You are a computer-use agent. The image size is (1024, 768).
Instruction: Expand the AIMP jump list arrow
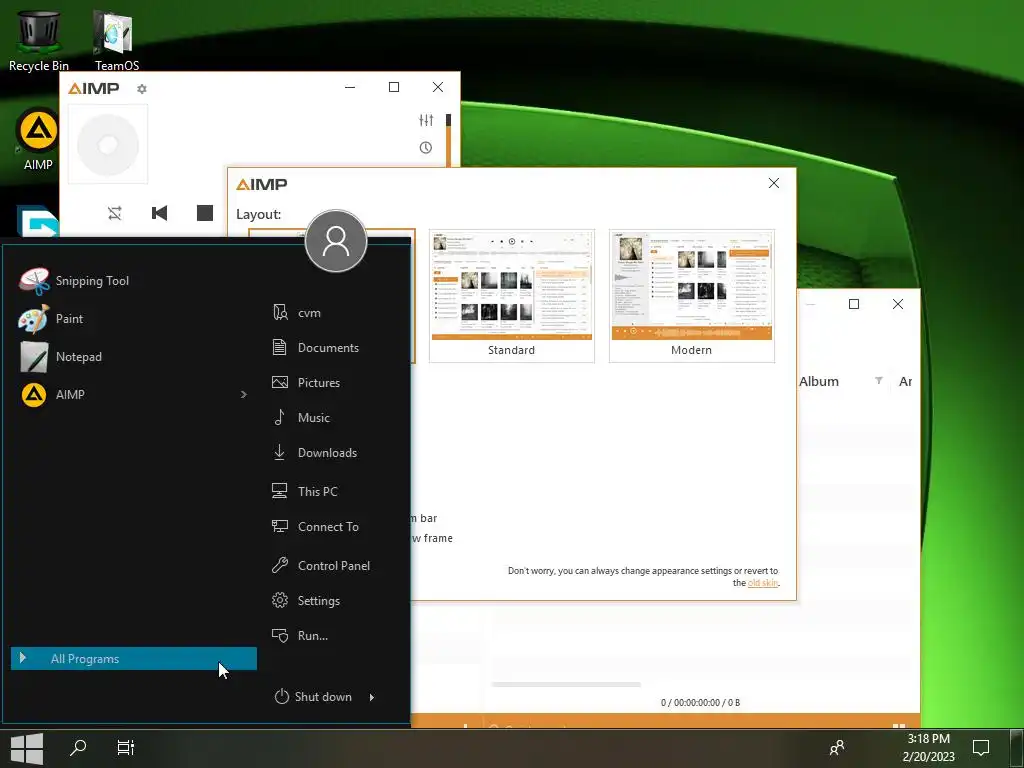coord(244,394)
